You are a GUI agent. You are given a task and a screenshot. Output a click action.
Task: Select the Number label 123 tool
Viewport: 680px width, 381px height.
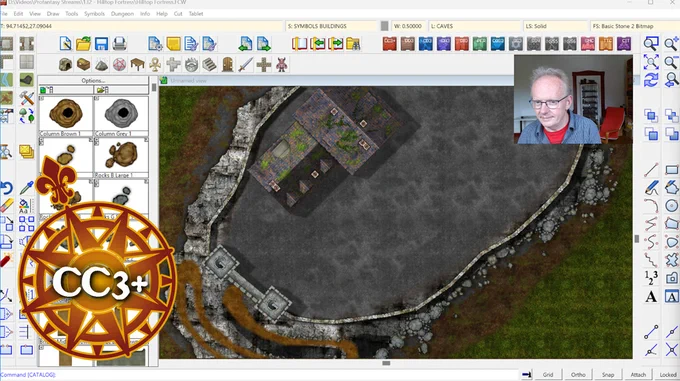click(651, 278)
